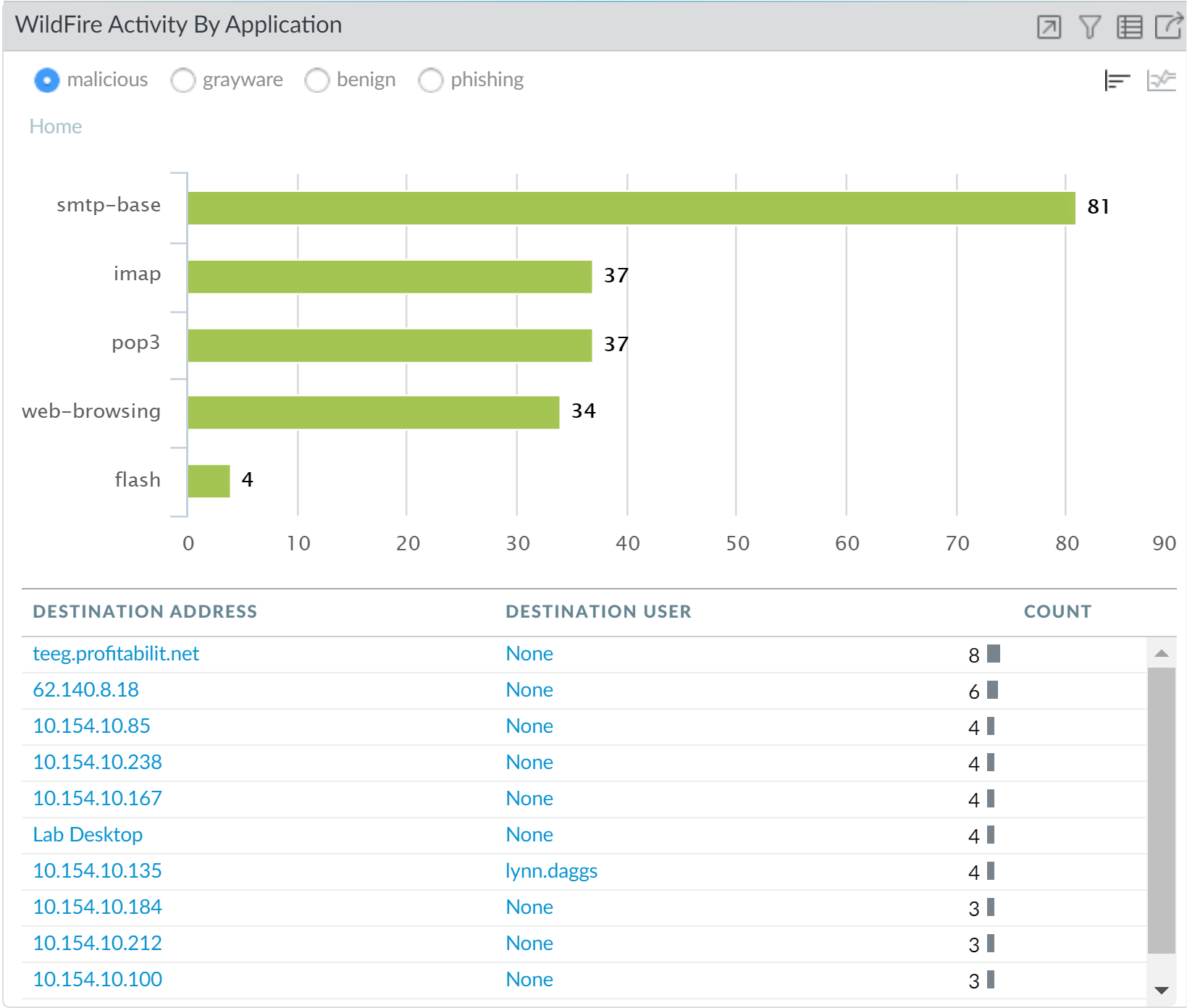This screenshot has height=1008, width=1187.
Task: Sort by the Count column header
Action: click(1057, 612)
